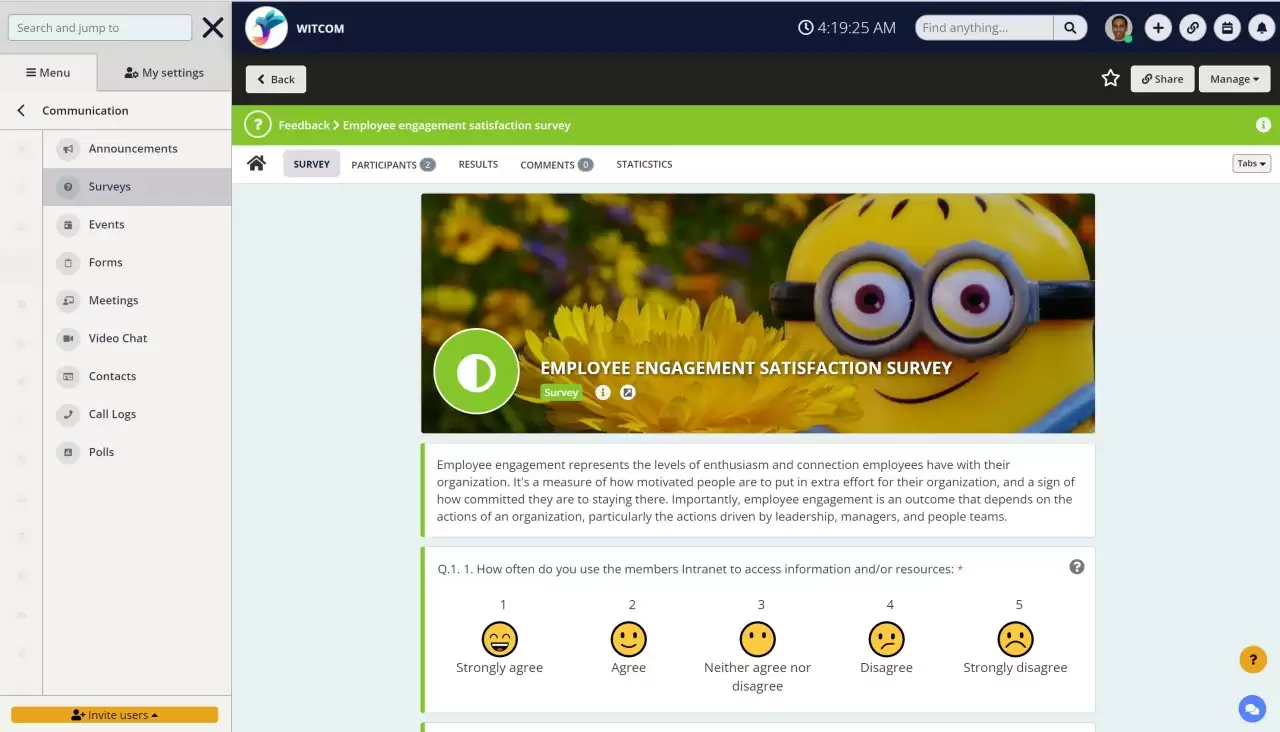Switch to the Participants tab

pos(386,163)
